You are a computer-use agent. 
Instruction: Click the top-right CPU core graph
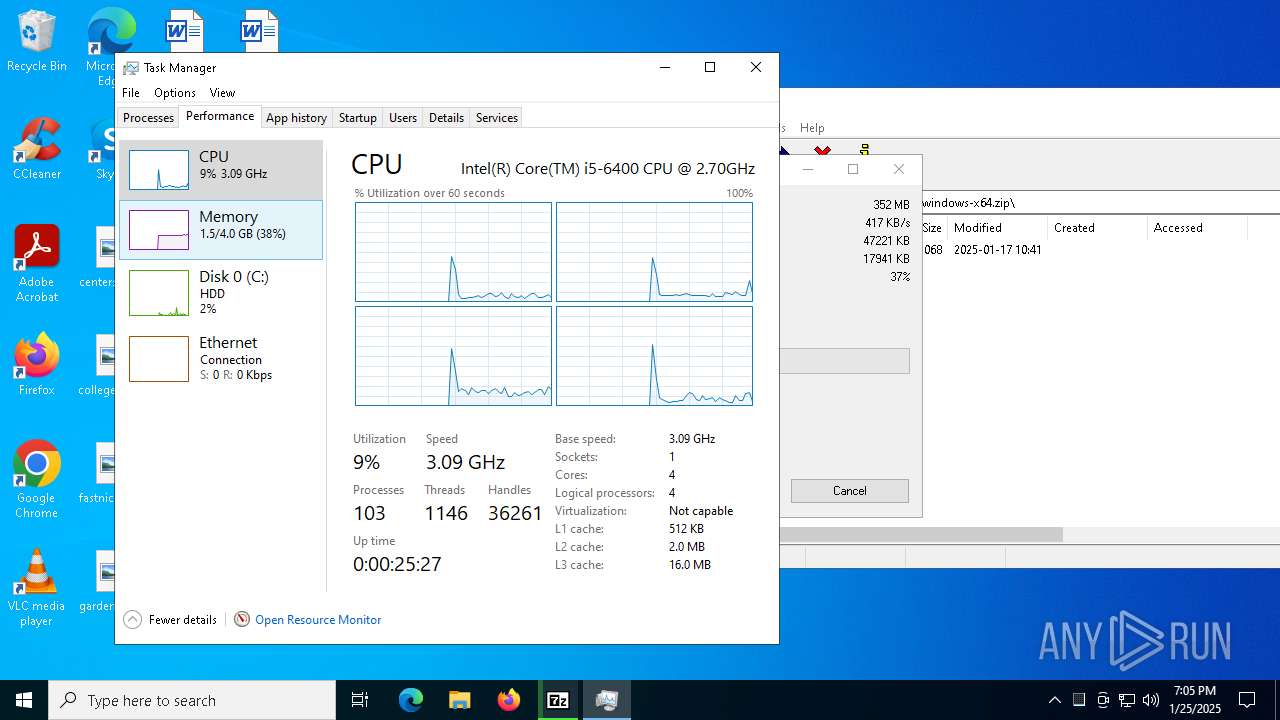(654, 252)
